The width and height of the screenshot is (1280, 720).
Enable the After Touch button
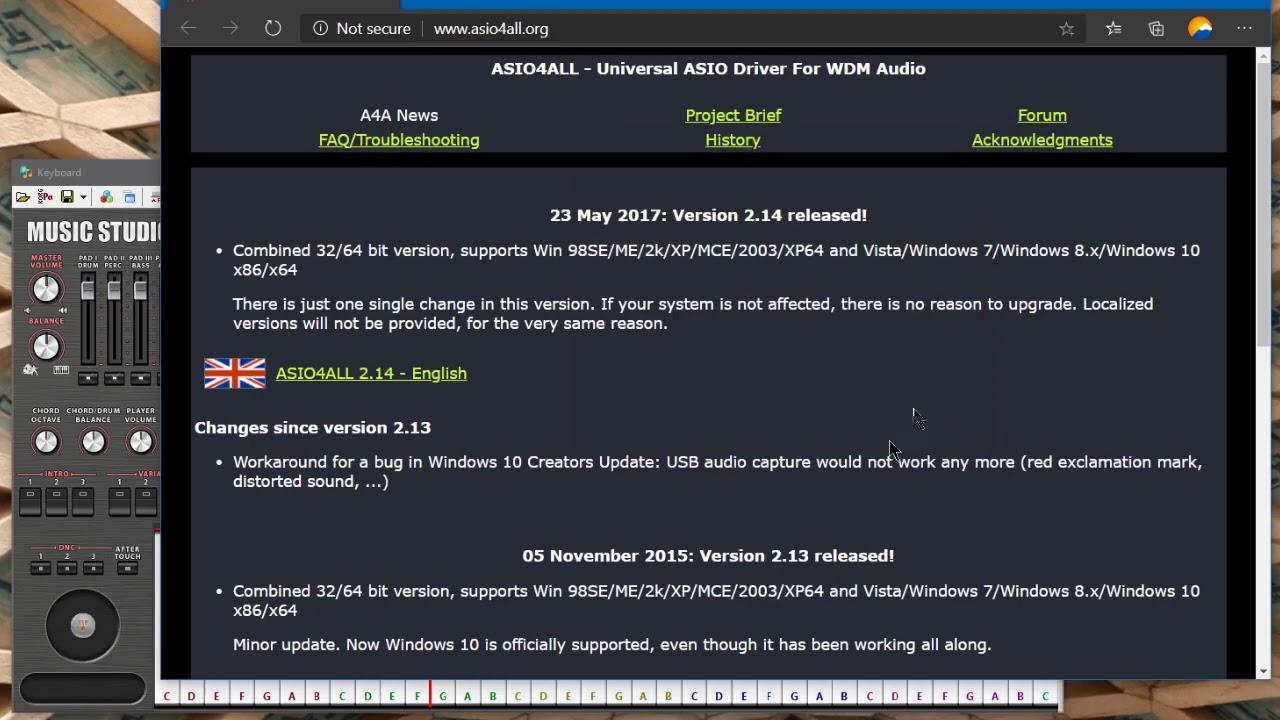pos(127,568)
